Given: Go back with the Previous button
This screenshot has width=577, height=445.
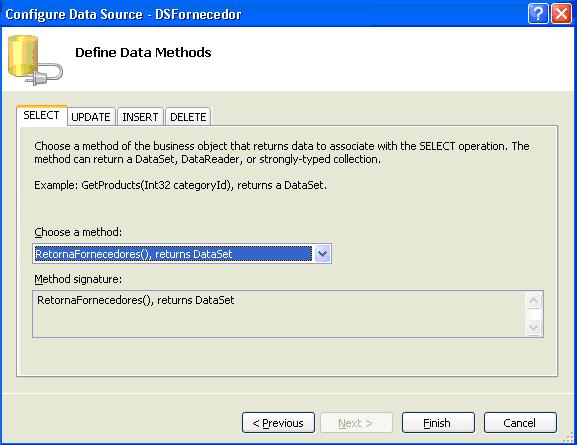Looking at the screenshot, I should [x=279, y=423].
